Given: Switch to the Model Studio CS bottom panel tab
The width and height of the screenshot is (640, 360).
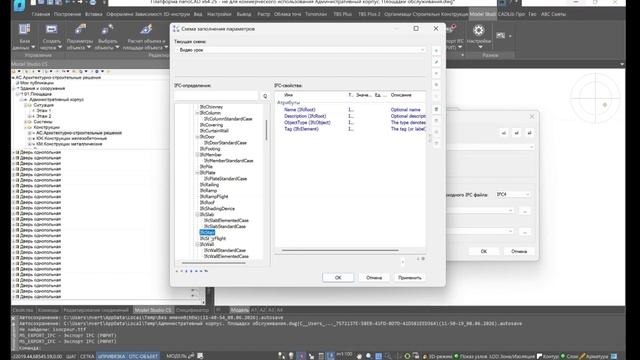Looking at the screenshot, I should coord(153,310).
